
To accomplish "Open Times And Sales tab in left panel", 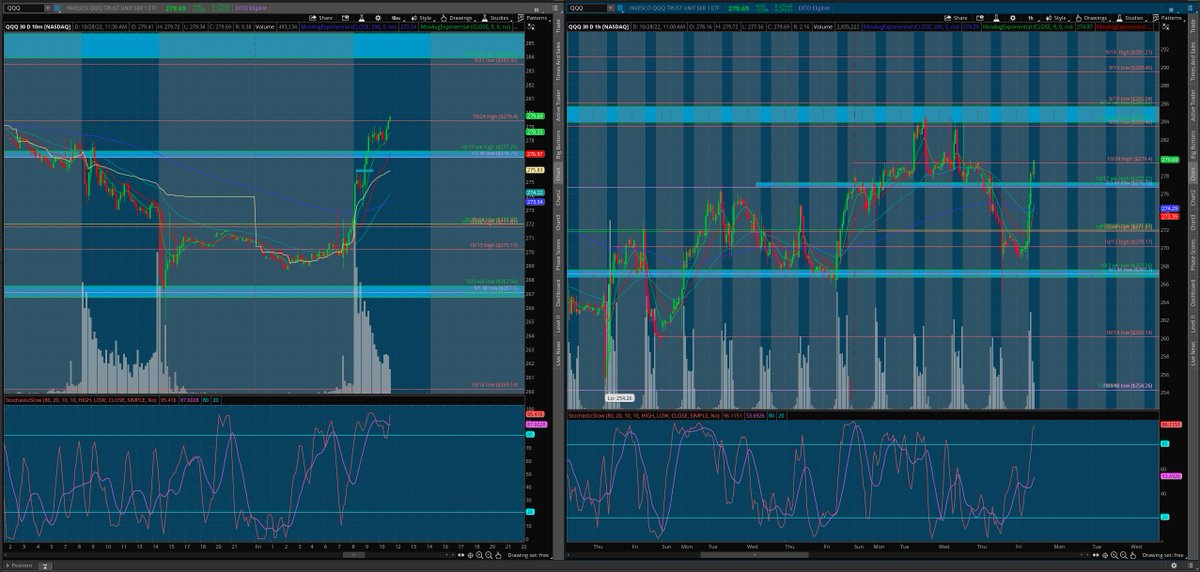I will click(558, 61).
